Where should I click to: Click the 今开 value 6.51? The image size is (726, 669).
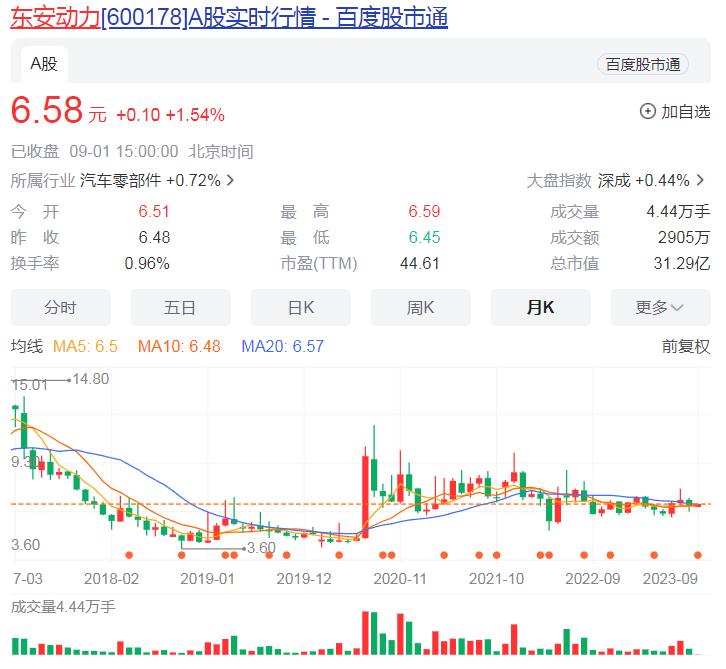click(154, 212)
